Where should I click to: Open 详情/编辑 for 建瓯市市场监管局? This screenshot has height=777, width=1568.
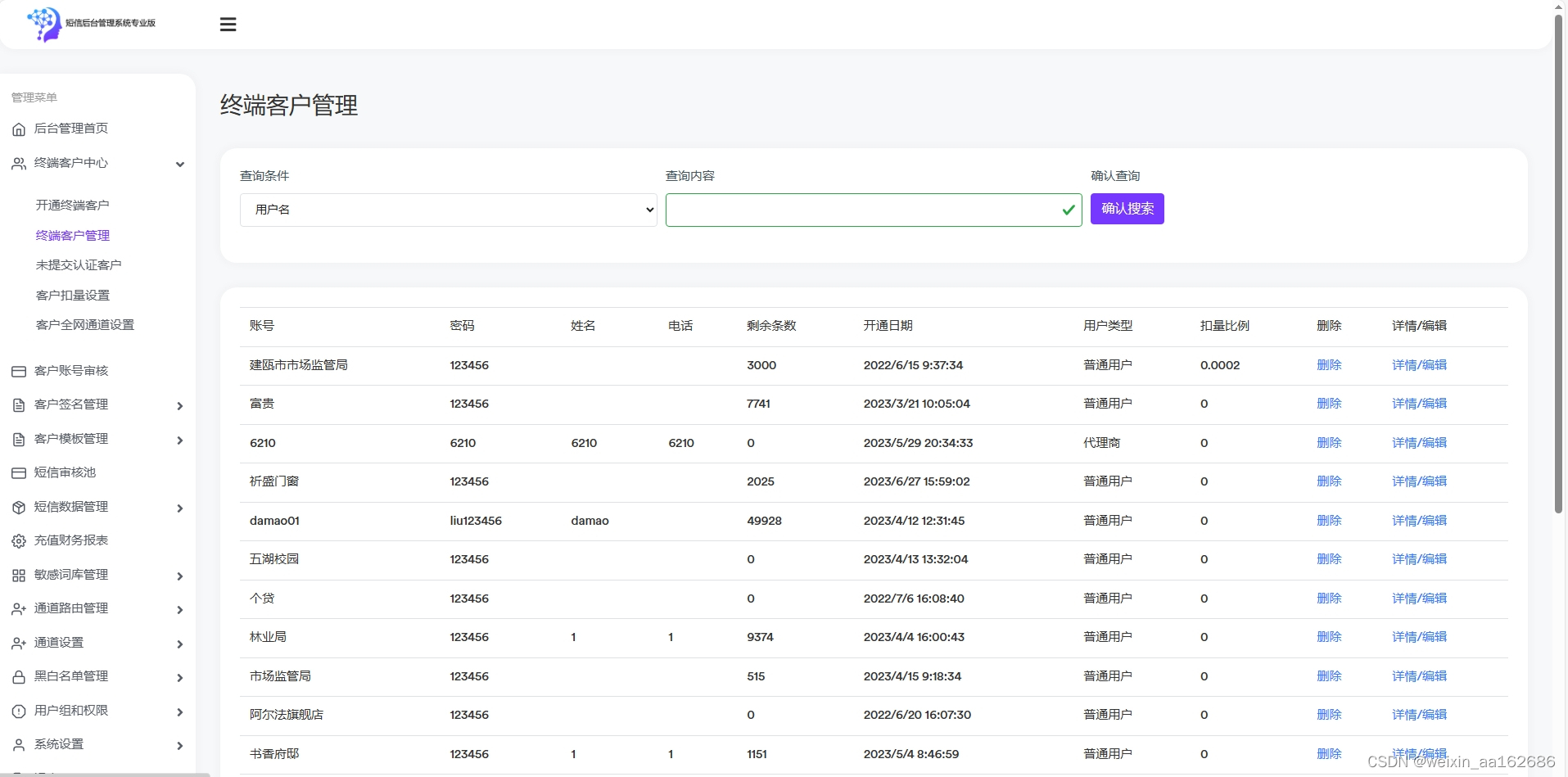coord(1419,365)
